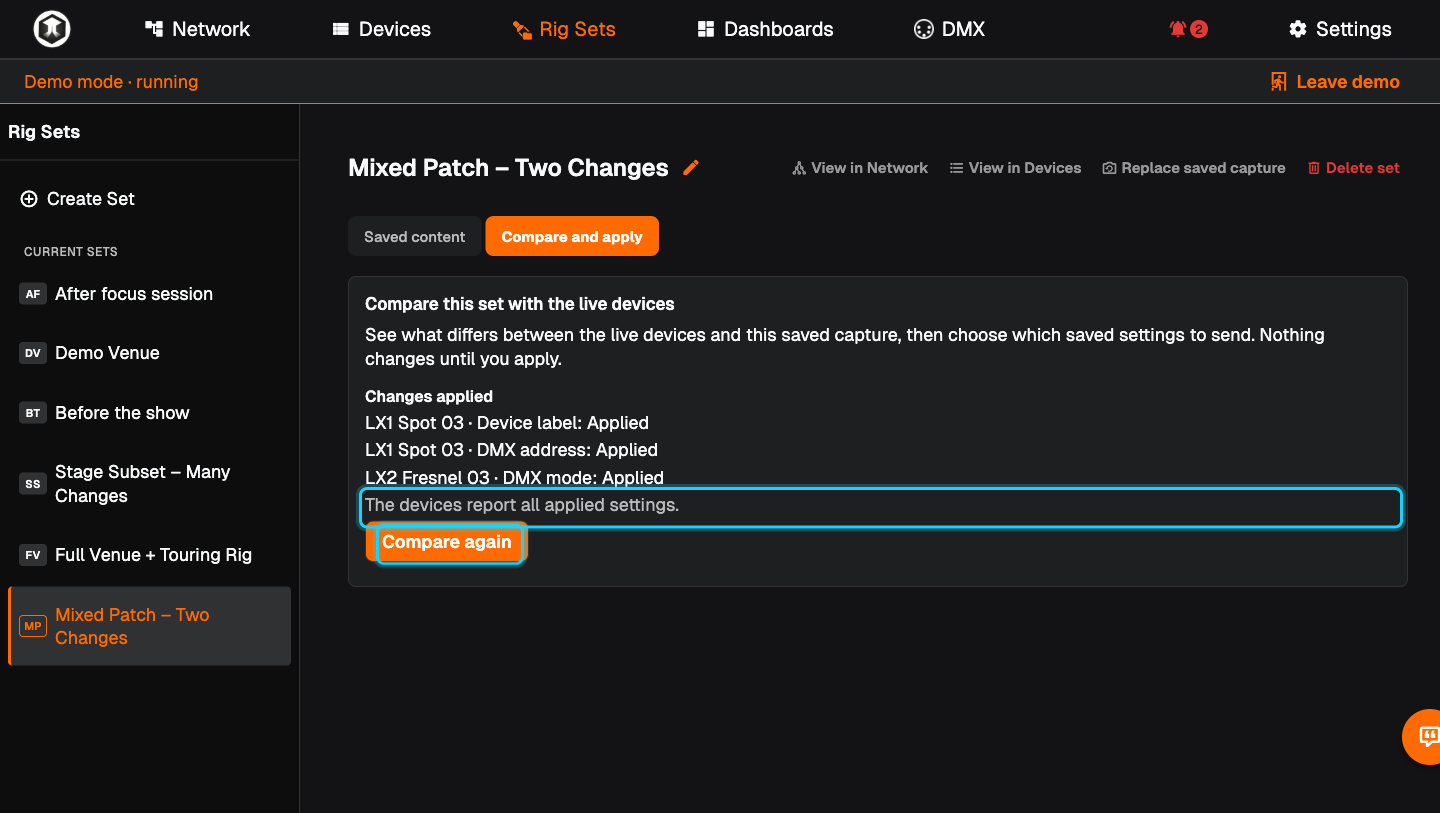Click the trash icon beside Delete set
1440x813 pixels.
click(1314, 168)
